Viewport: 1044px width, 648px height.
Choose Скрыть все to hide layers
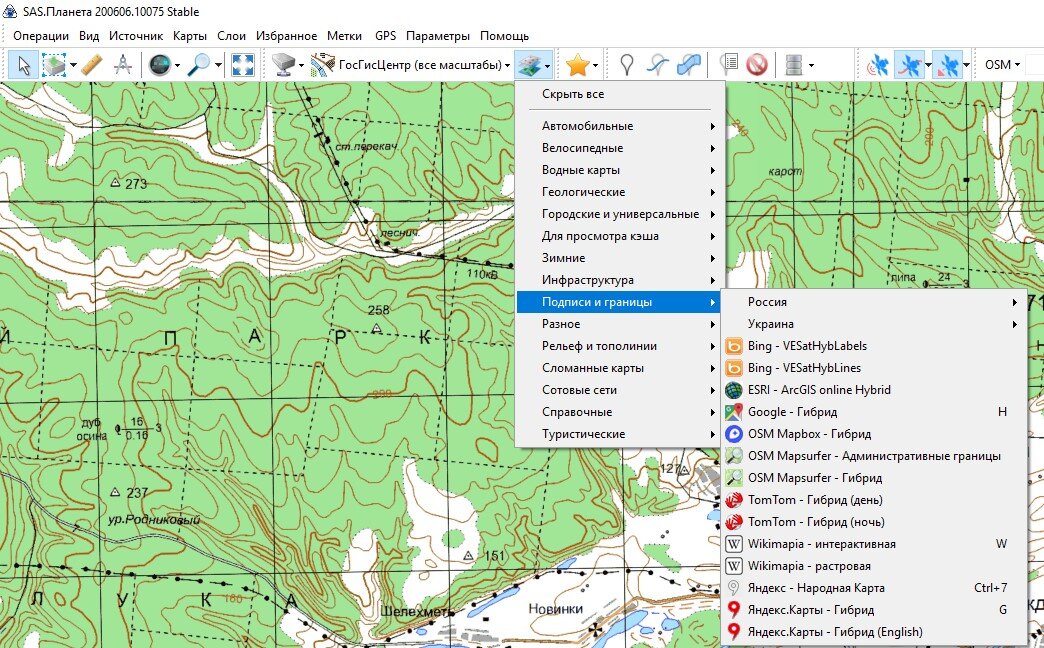pos(619,94)
